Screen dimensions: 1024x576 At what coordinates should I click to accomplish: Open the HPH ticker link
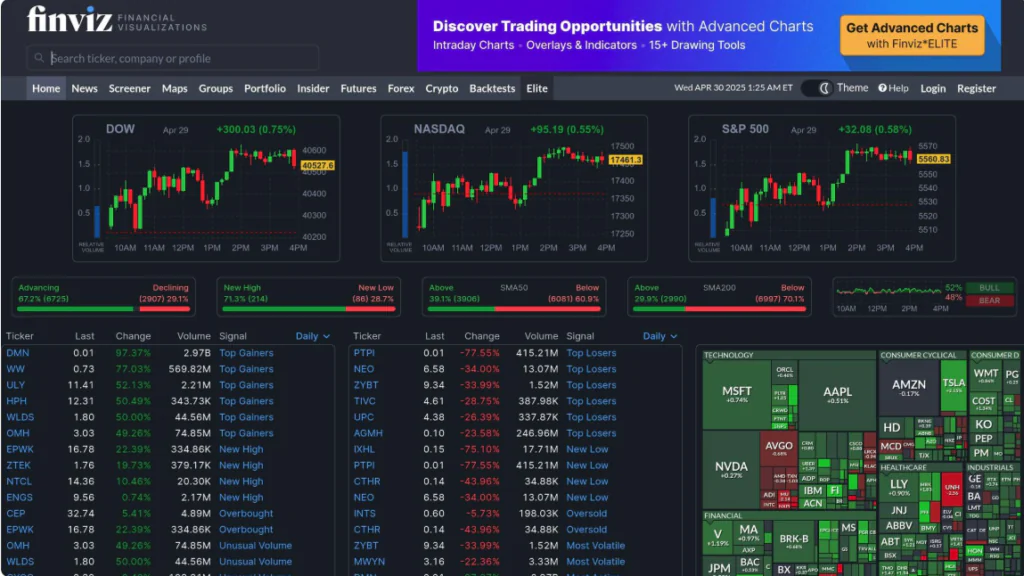point(16,401)
